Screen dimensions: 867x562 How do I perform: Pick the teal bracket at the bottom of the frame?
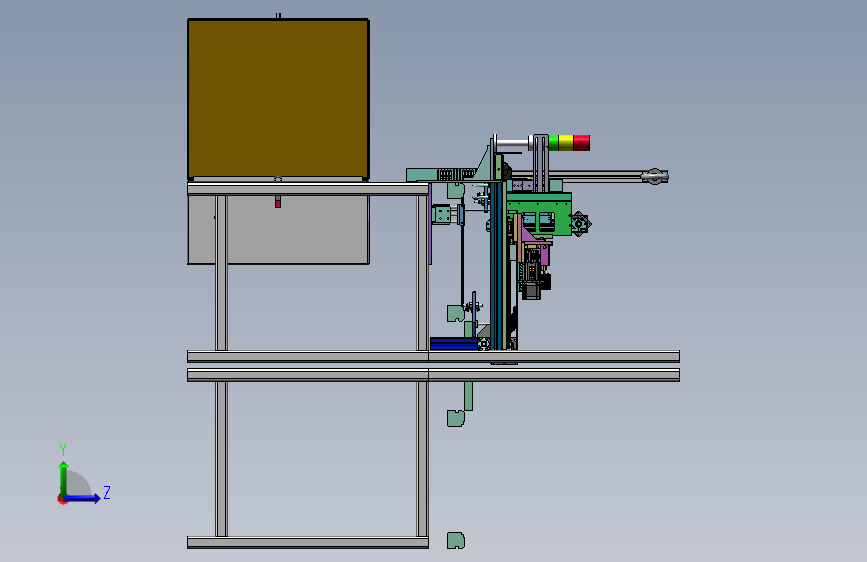tap(456, 540)
